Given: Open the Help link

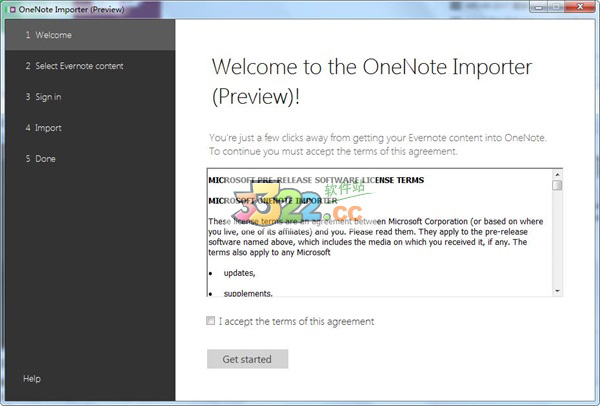Looking at the screenshot, I should pos(32,379).
